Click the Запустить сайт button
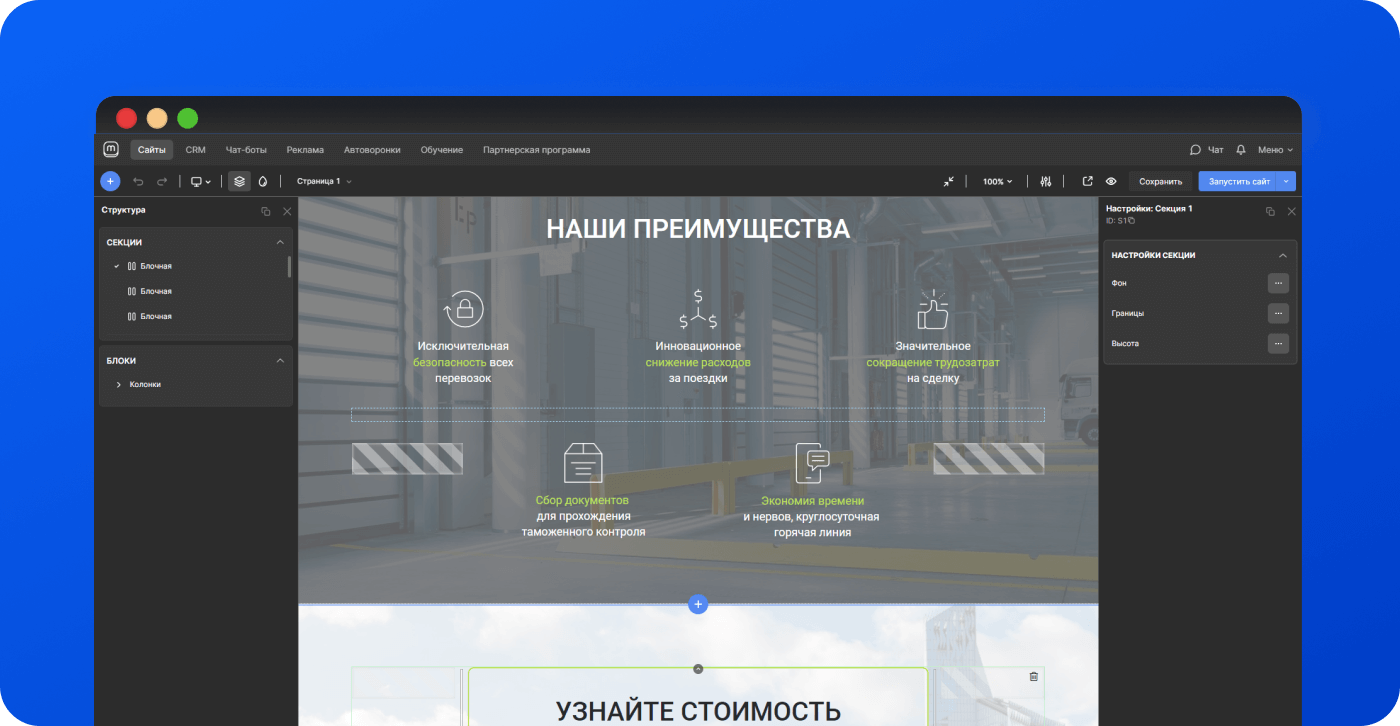This screenshot has height=726, width=1400. [x=1239, y=181]
